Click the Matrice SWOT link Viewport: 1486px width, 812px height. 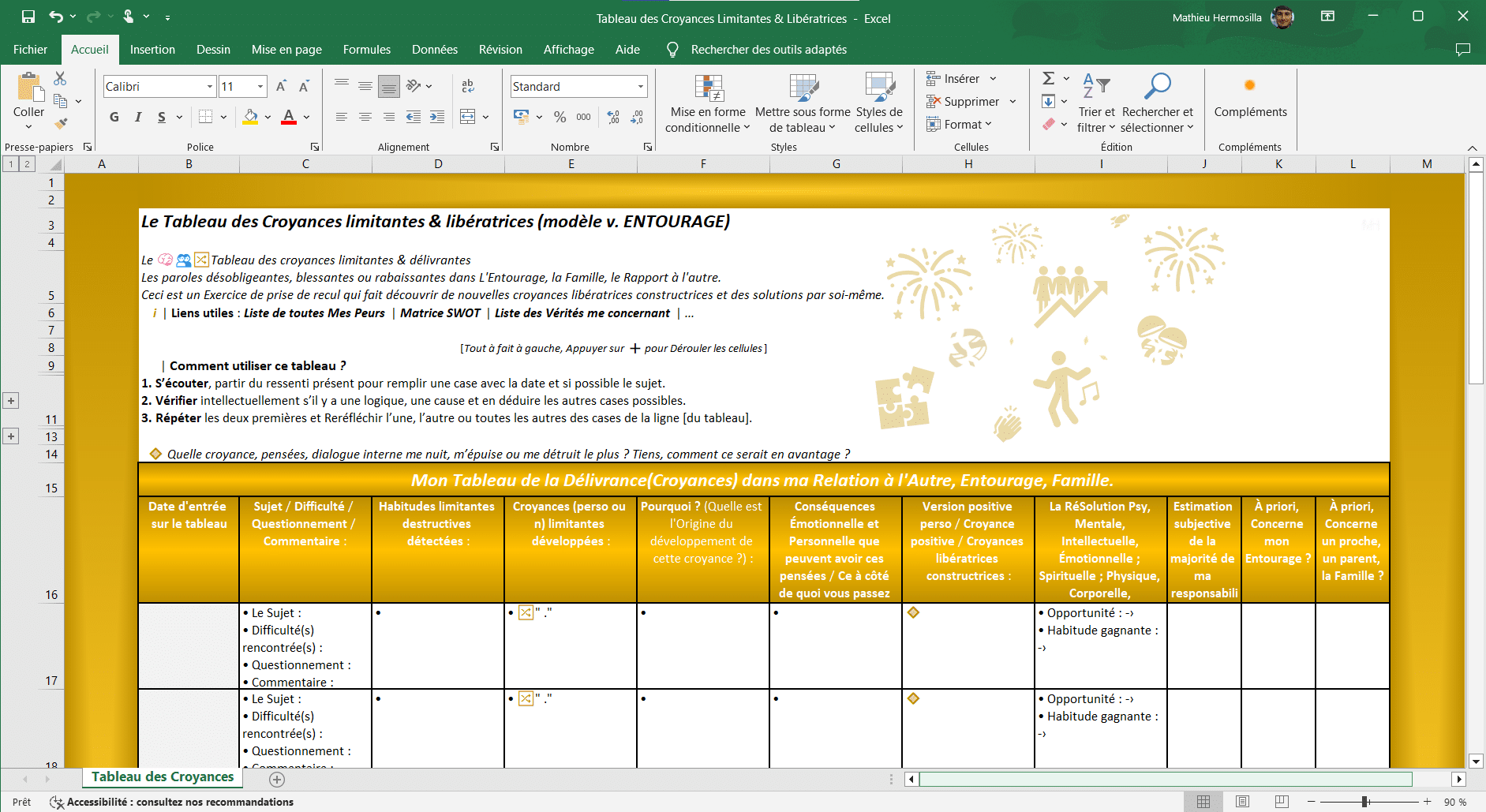(x=440, y=313)
